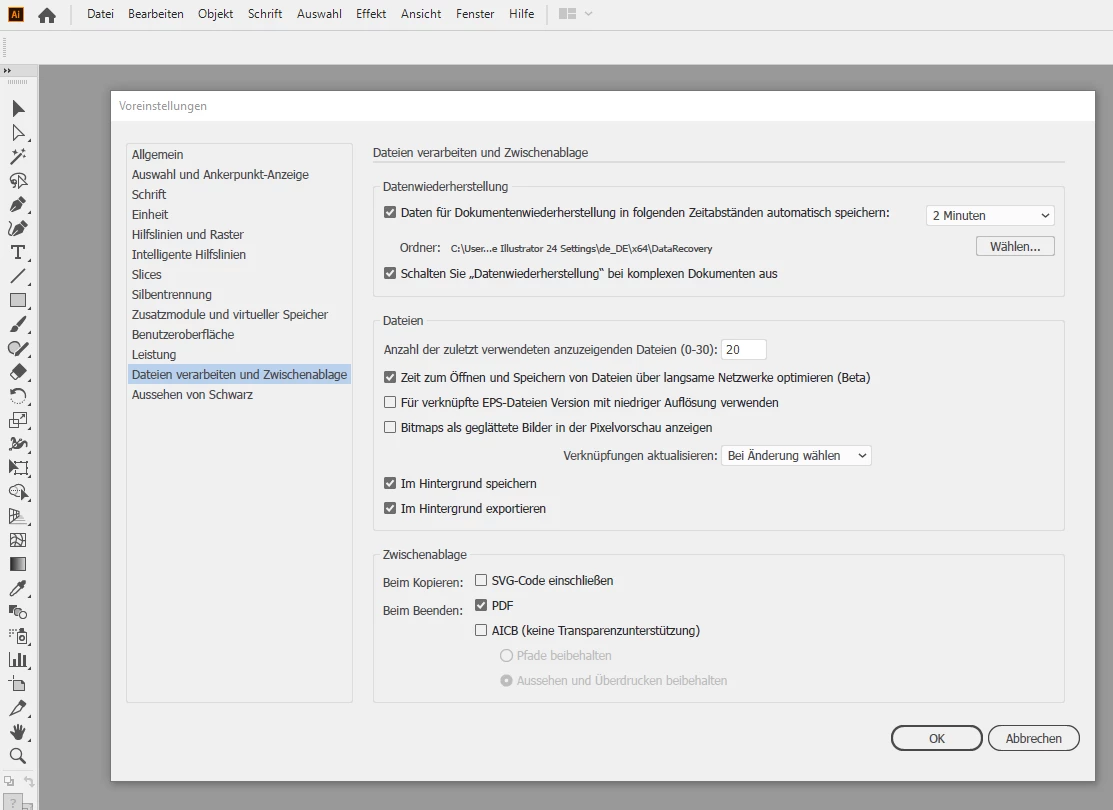Click Wählen... to choose recovery folder

tap(1015, 246)
